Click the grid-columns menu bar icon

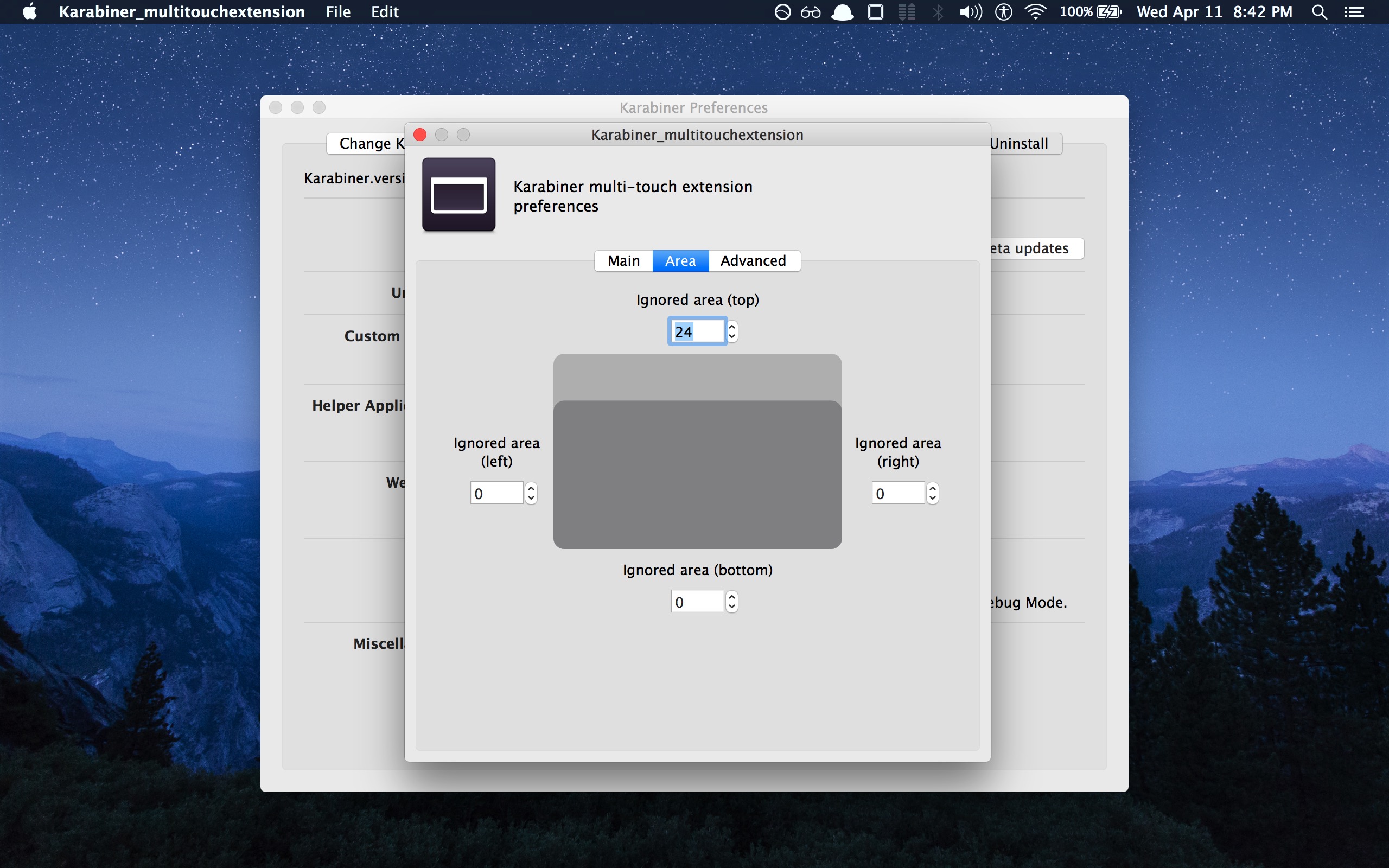(907, 11)
